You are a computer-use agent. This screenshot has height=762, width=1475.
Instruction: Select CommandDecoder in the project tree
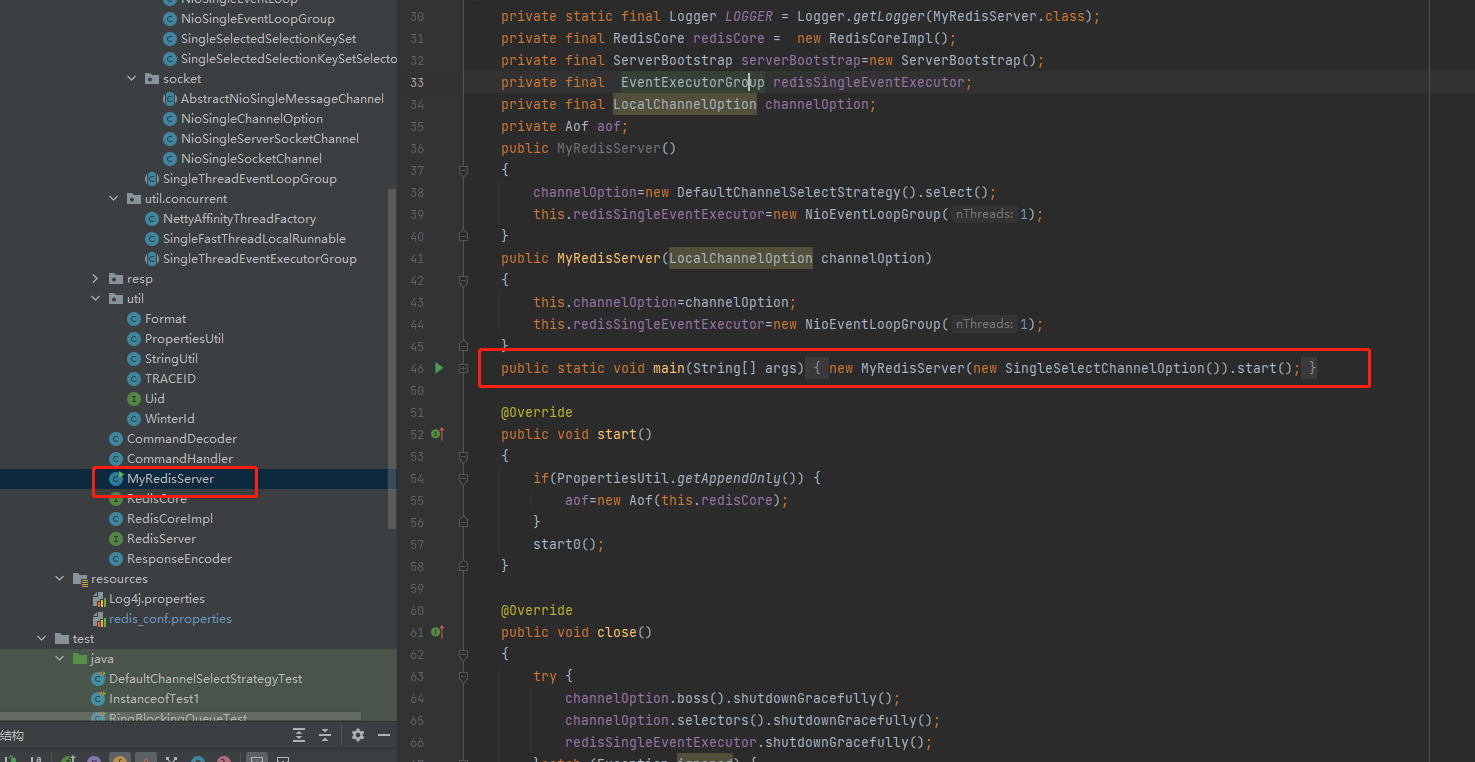click(182, 439)
